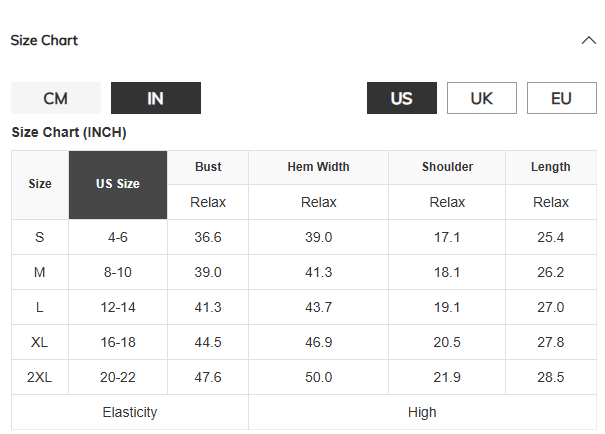
Task: Click the 20-22 US size cell
Action: 118,377
